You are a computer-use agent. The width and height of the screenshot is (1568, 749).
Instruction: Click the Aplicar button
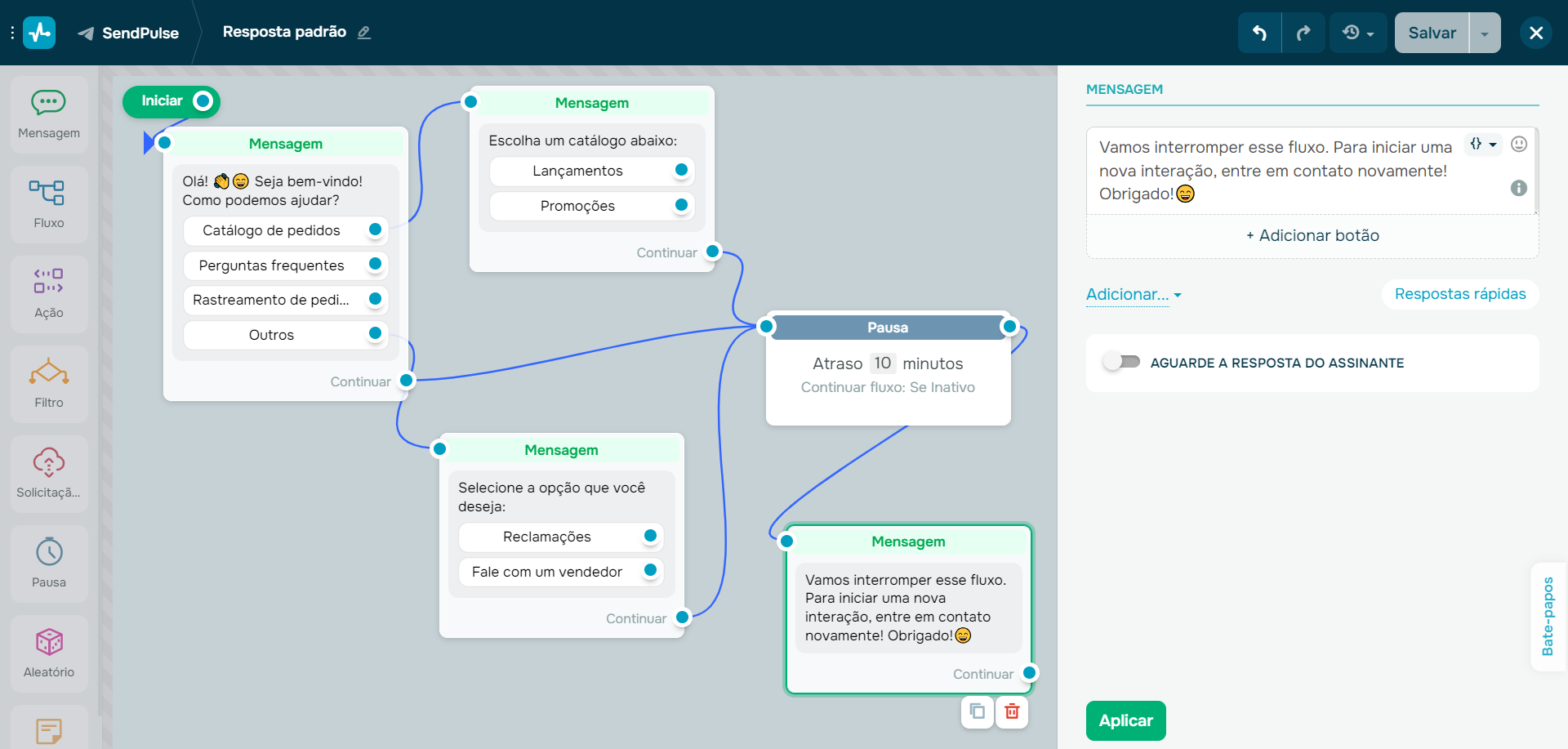[x=1125, y=720]
